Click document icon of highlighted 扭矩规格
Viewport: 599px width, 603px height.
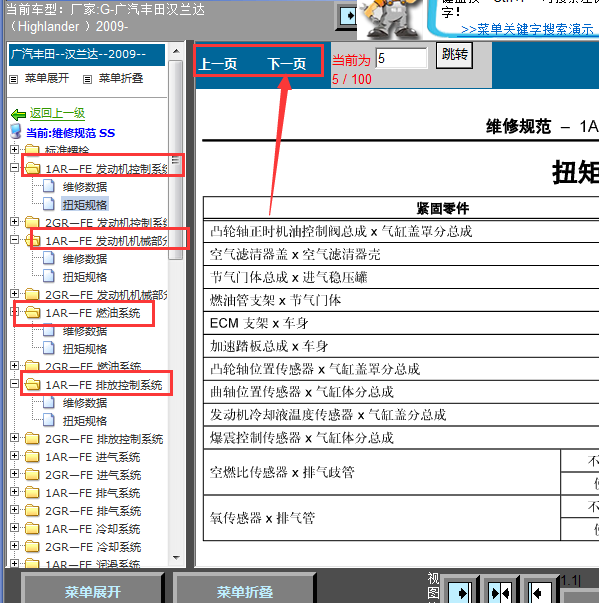click(49, 204)
